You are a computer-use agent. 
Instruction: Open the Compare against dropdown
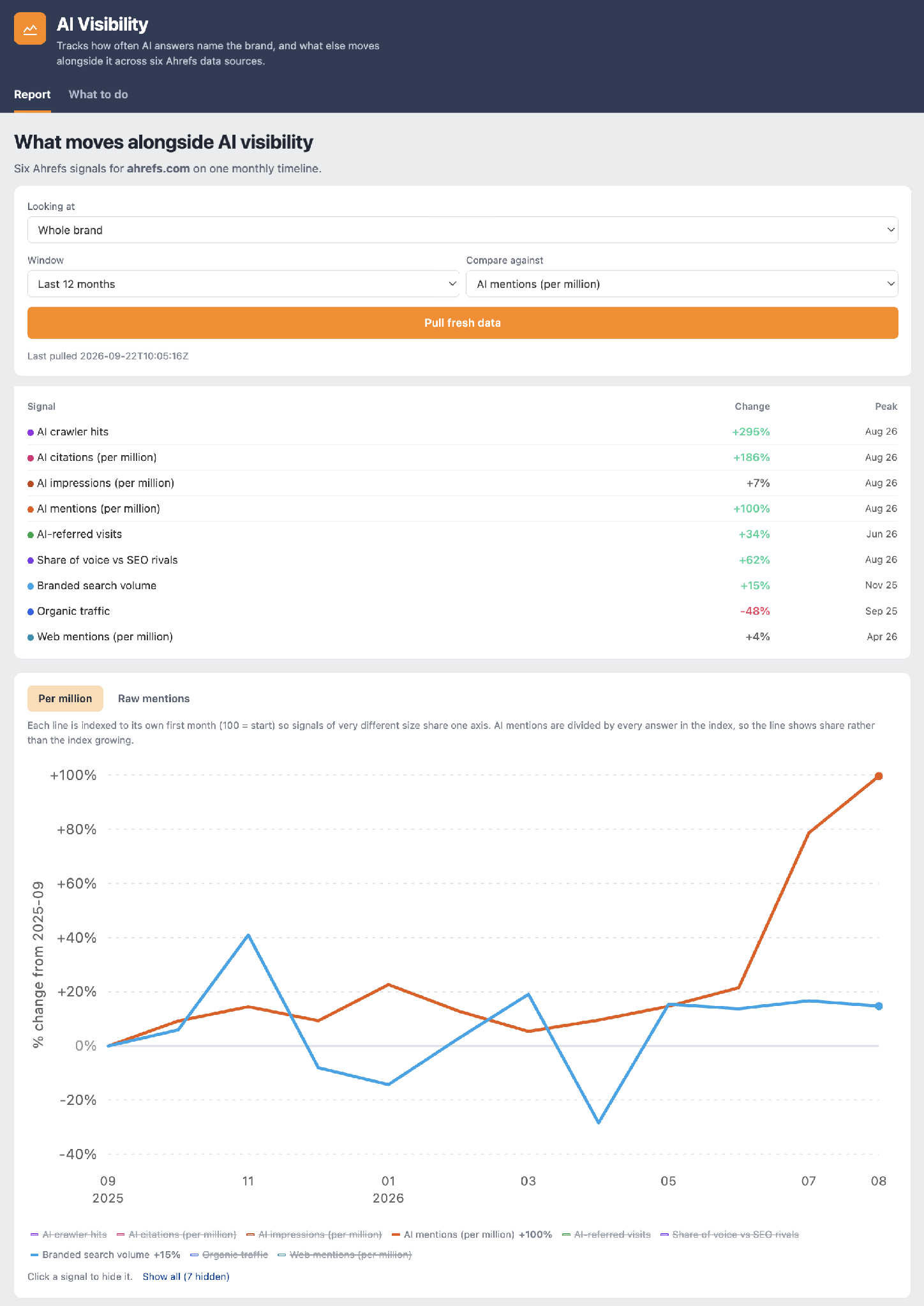(682, 284)
